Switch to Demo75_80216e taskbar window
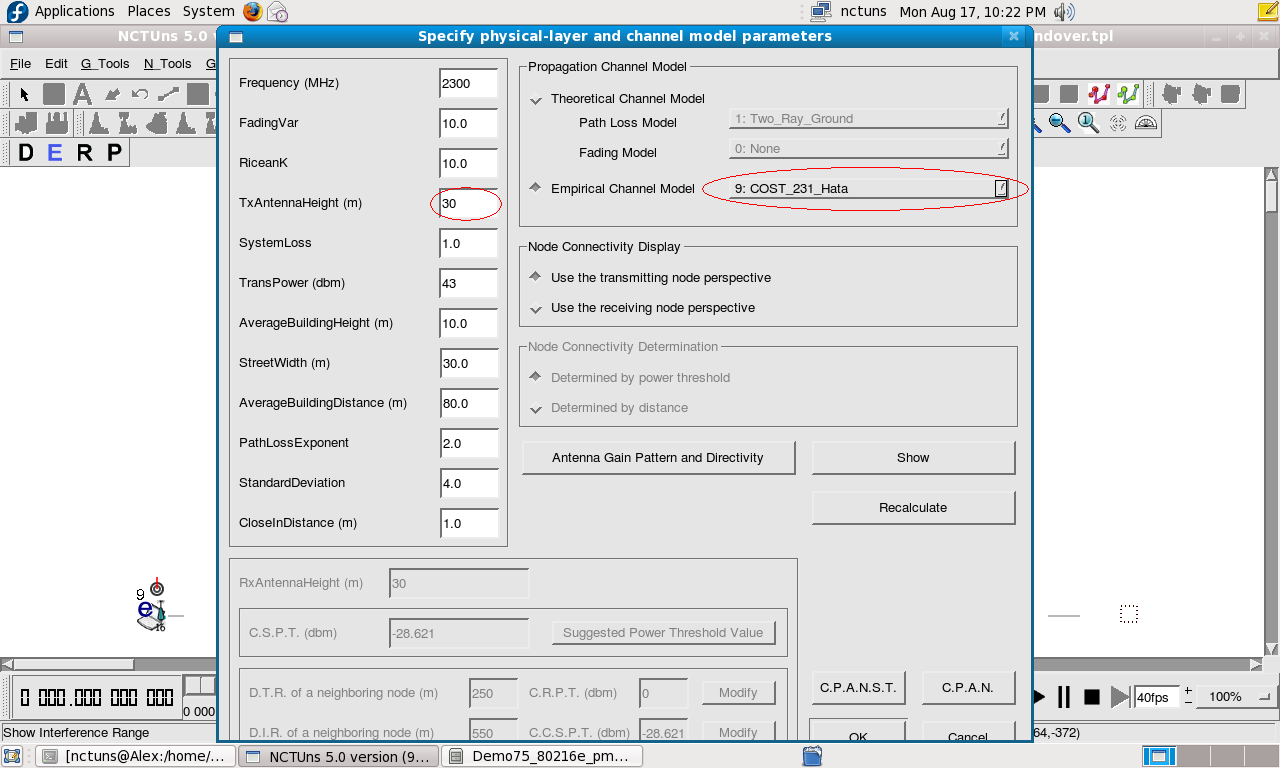 coord(540,756)
